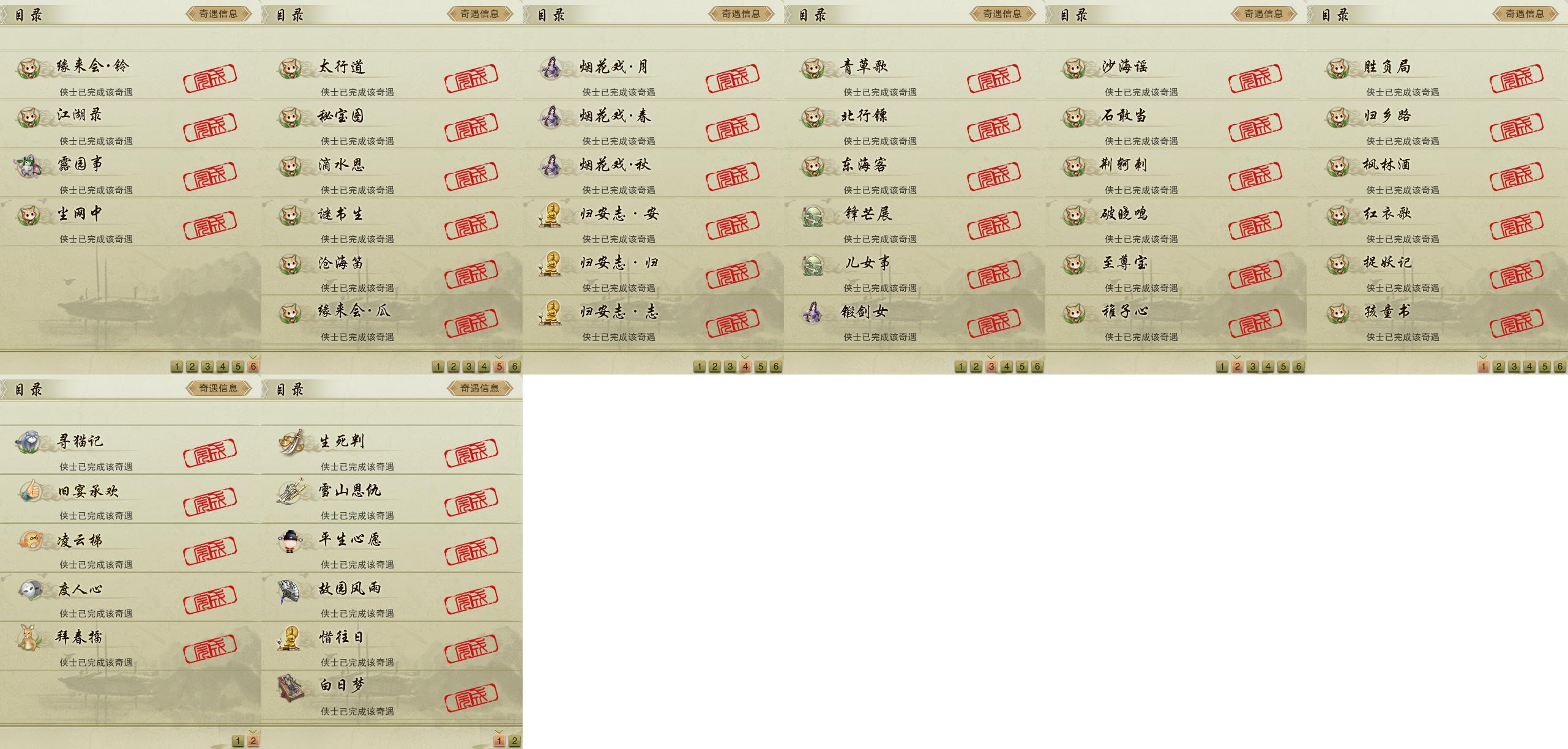Click the golden Buddha icon beside 归安志·安
This screenshot has width=1568, height=749.
pos(551,215)
